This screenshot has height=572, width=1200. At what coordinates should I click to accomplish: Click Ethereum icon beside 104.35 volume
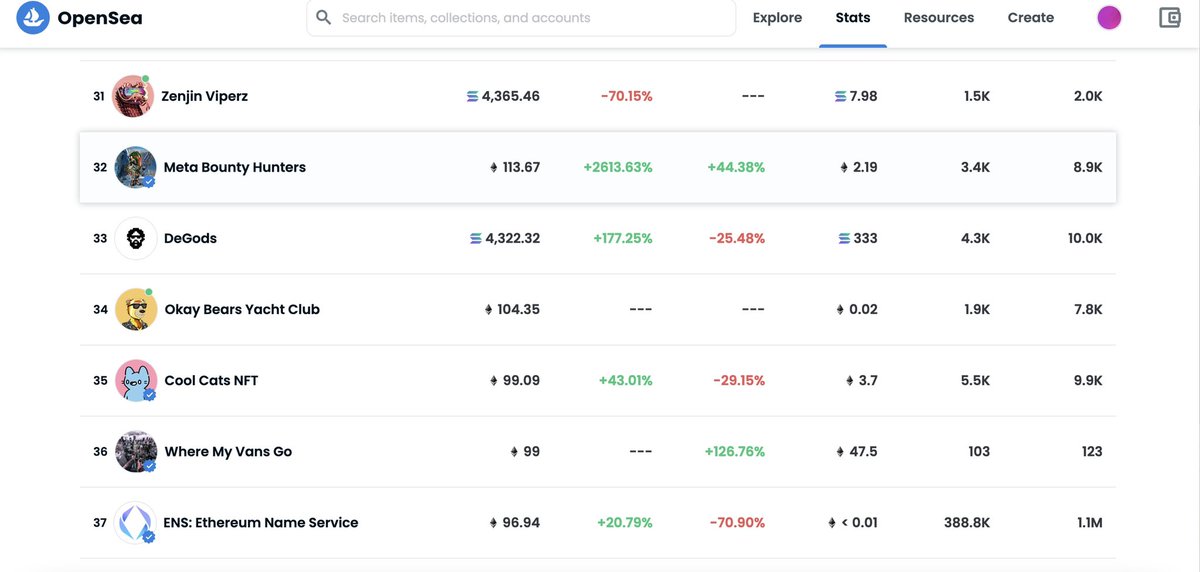(488, 310)
